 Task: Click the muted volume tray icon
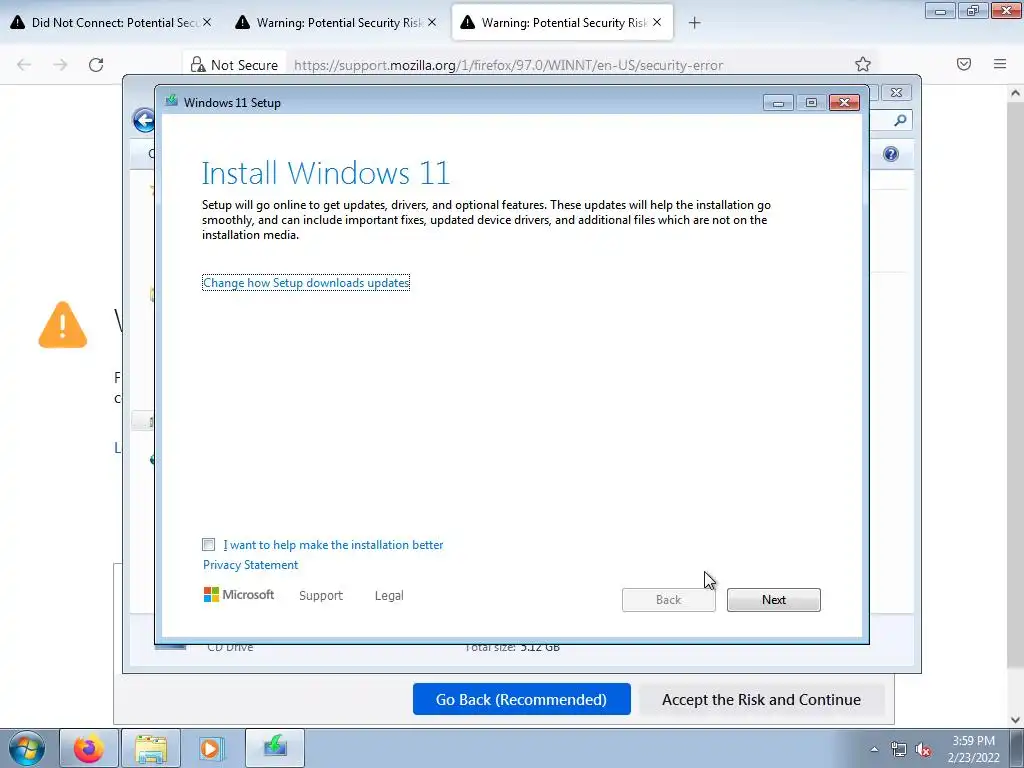pyautogui.click(x=923, y=749)
